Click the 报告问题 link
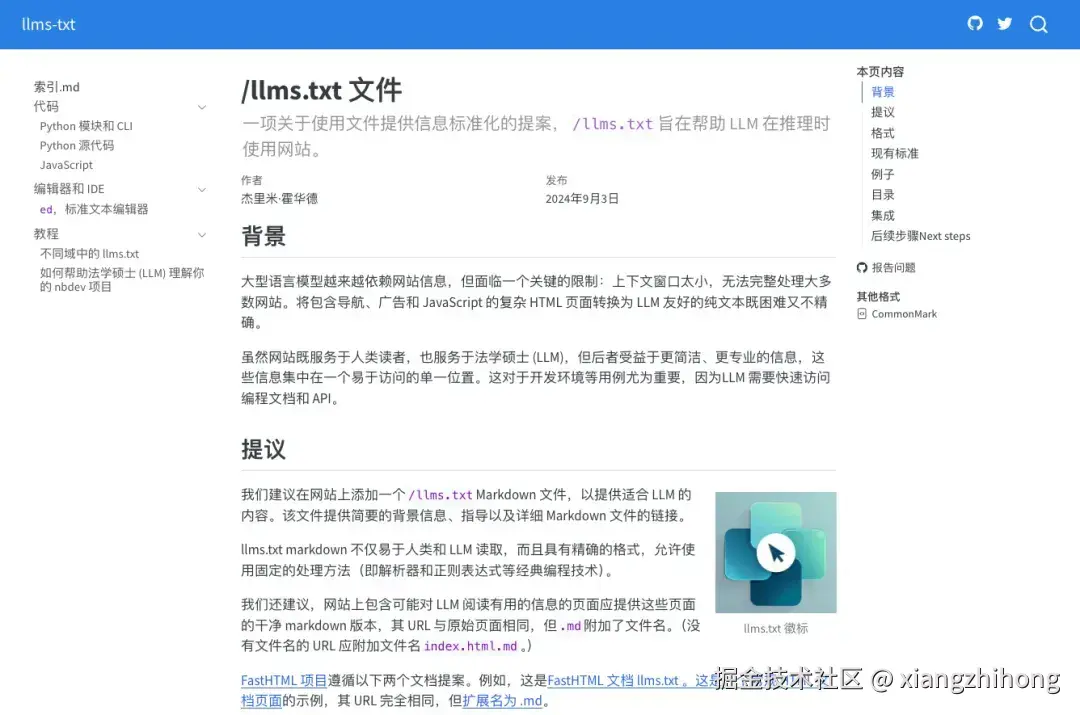This screenshot has height=715, width=1080. coord(893,267)
